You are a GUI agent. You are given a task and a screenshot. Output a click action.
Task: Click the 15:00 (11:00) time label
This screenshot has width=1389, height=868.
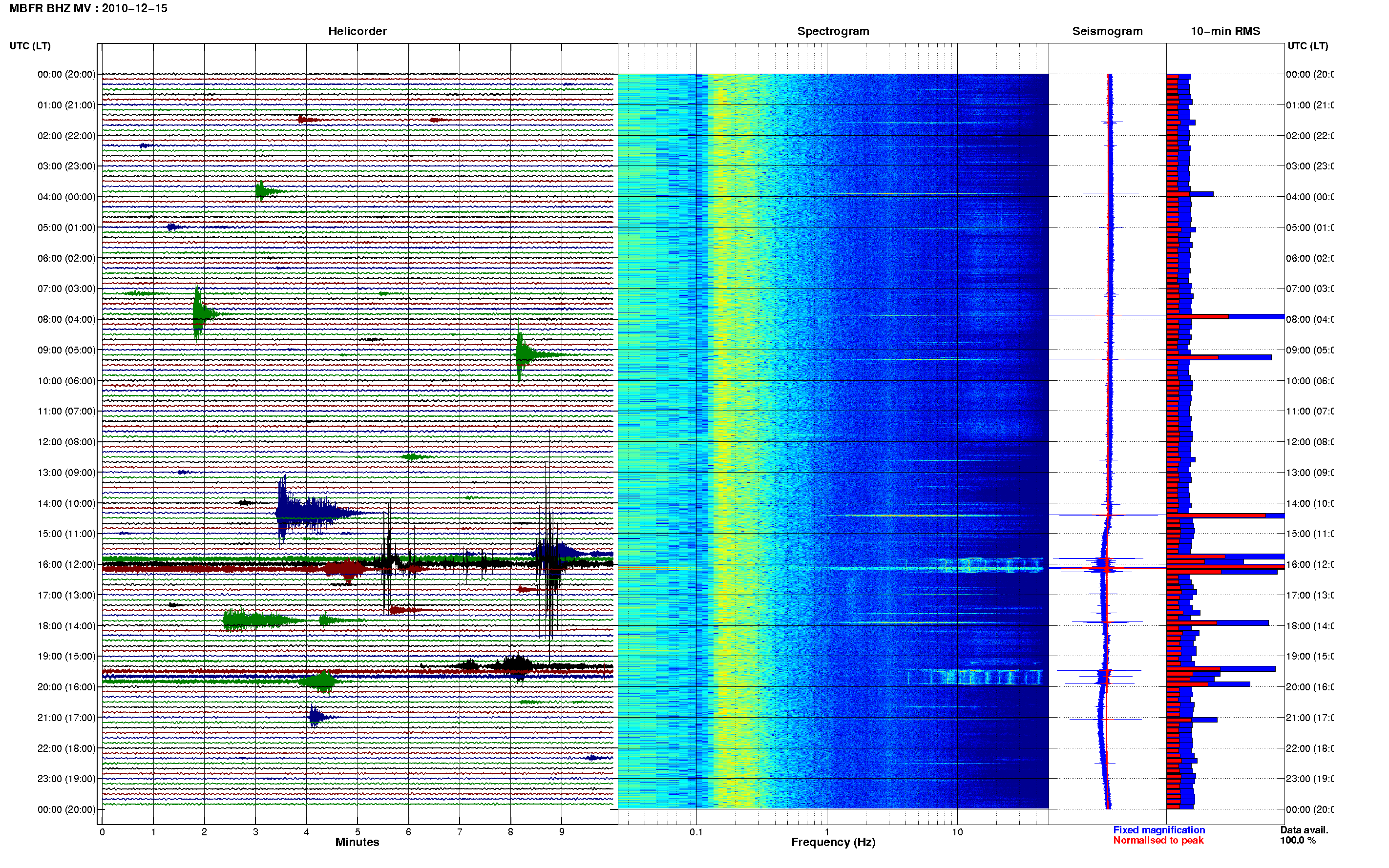click(66, 533)
